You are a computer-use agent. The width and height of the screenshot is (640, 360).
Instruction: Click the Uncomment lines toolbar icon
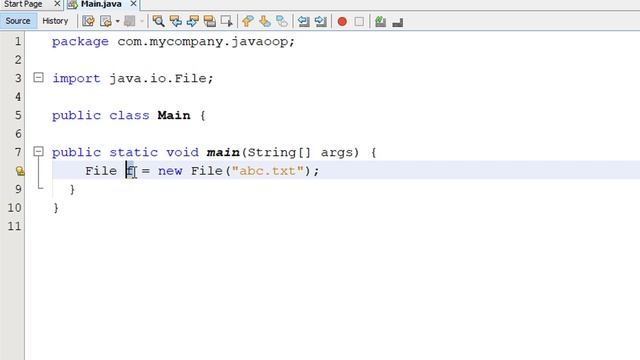[x=398, y=22]
